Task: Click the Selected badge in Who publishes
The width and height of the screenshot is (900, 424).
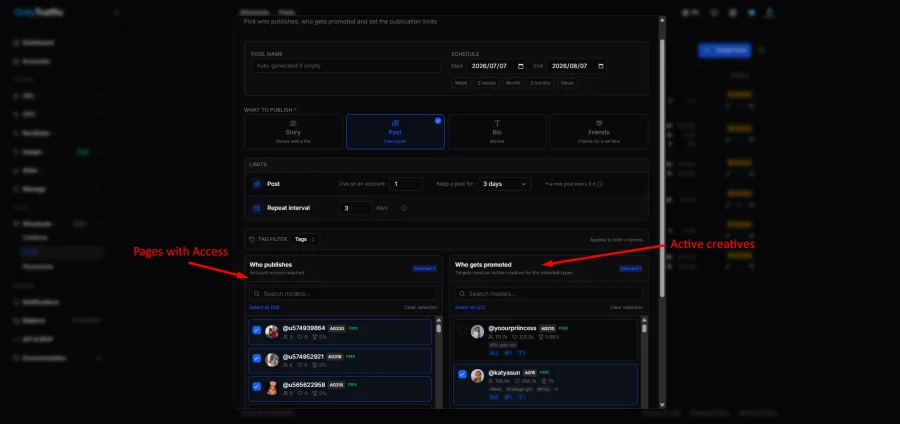Action: 424,268
